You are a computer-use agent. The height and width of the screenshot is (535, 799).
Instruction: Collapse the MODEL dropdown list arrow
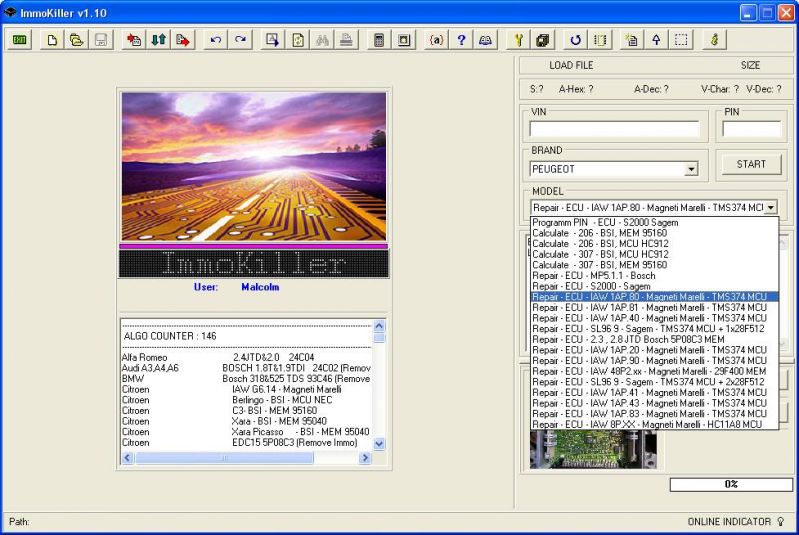click(770, 207)
